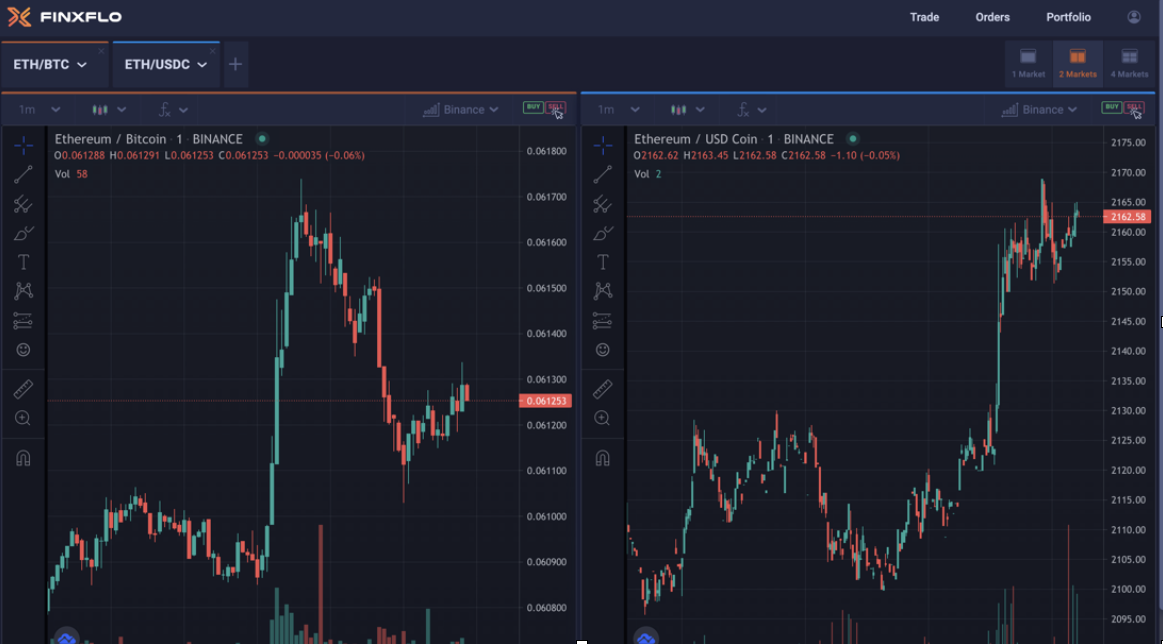Switch to 4 Markets layout
The height and width of the screenshot is (644, 1163).
(x=1129, y=63)
